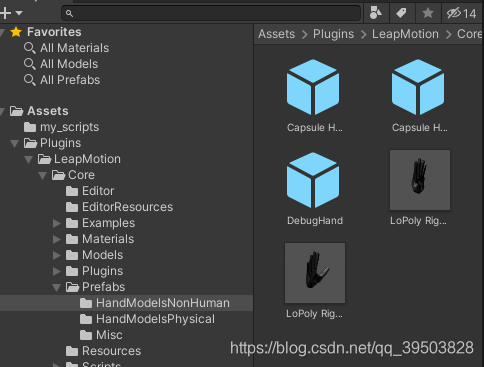Image resolution: width=484 pixels, height=367 pixels.
Task: Select Favorites in the project tree
Action: pyautogui.click(x=54, y=32)
